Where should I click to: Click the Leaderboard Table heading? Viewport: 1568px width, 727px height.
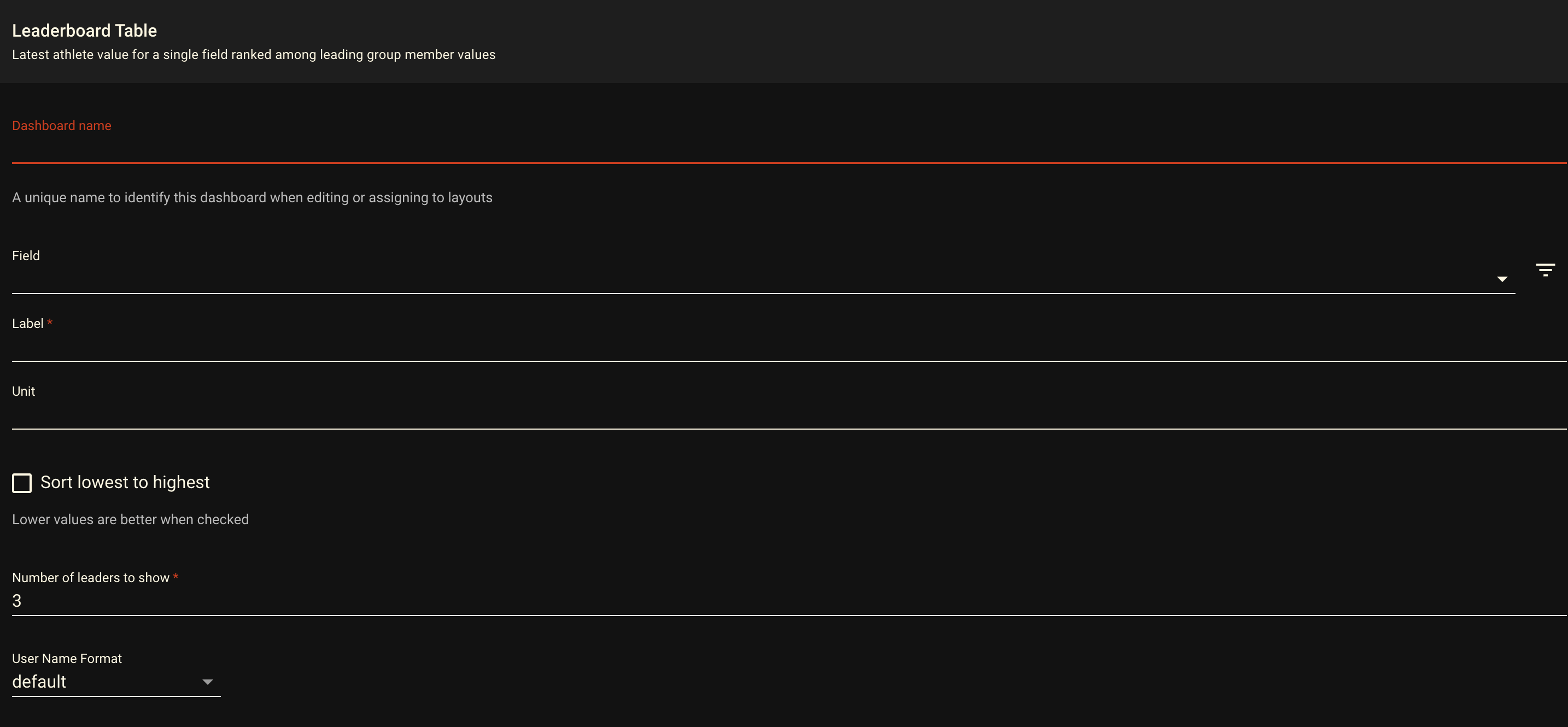(85, 31)
